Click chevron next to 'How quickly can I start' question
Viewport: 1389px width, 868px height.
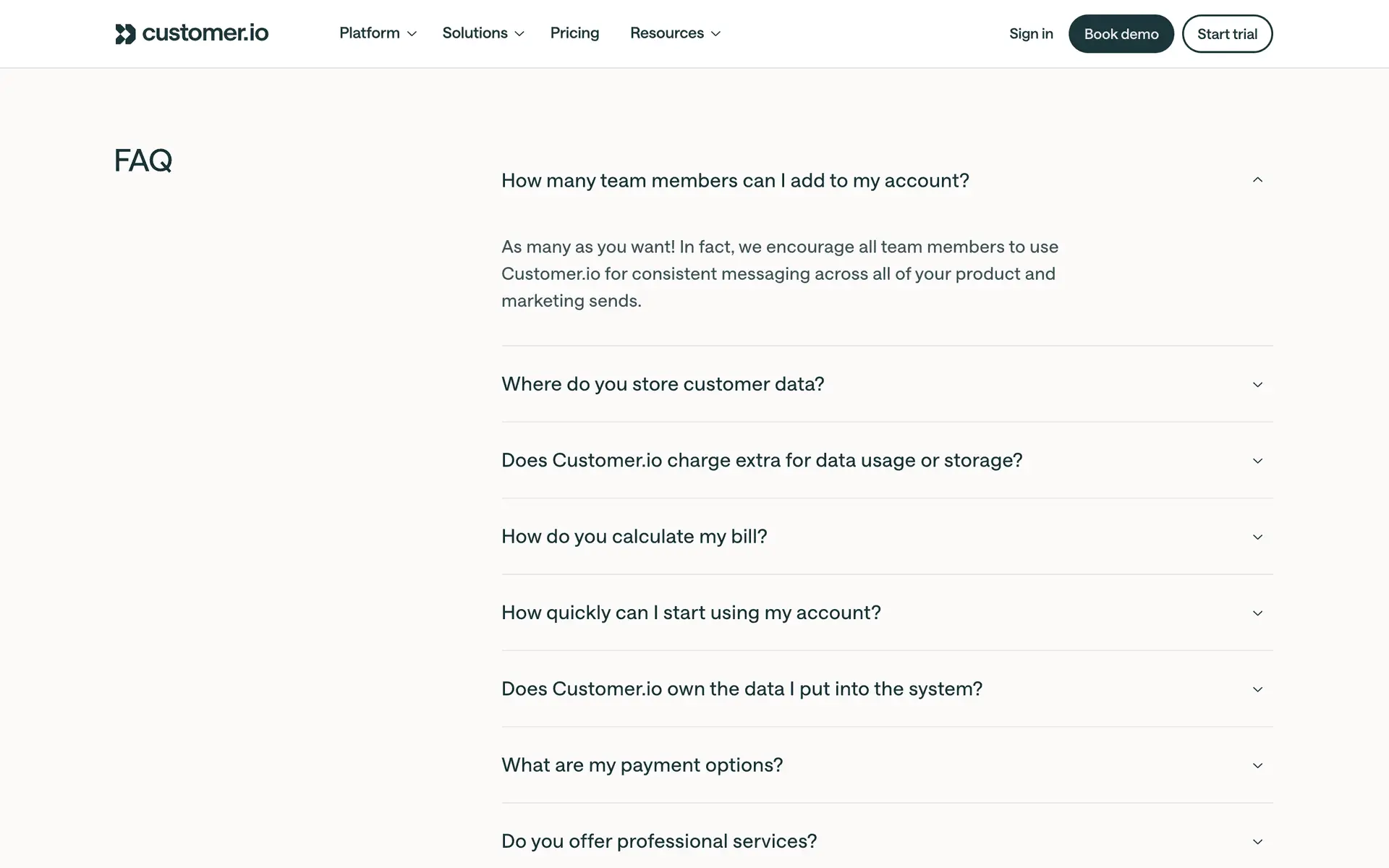[x=1257, y=613]
